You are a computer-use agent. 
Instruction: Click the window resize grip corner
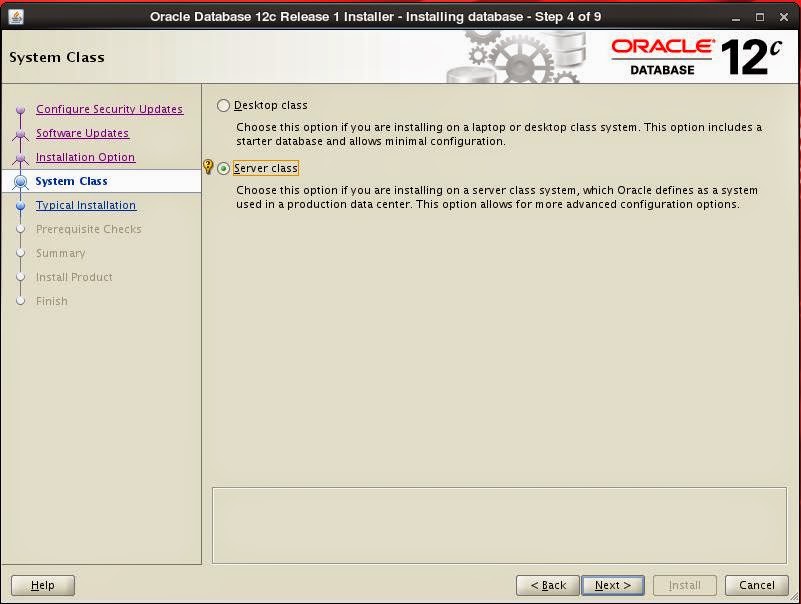coord(794,597)
